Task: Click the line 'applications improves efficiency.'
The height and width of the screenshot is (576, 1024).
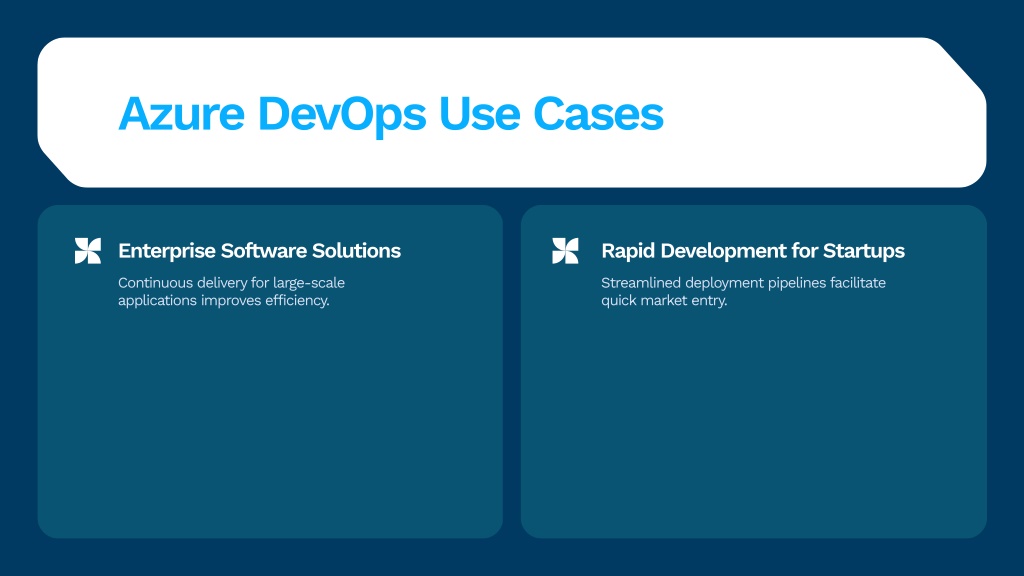Action: (223, 301)
